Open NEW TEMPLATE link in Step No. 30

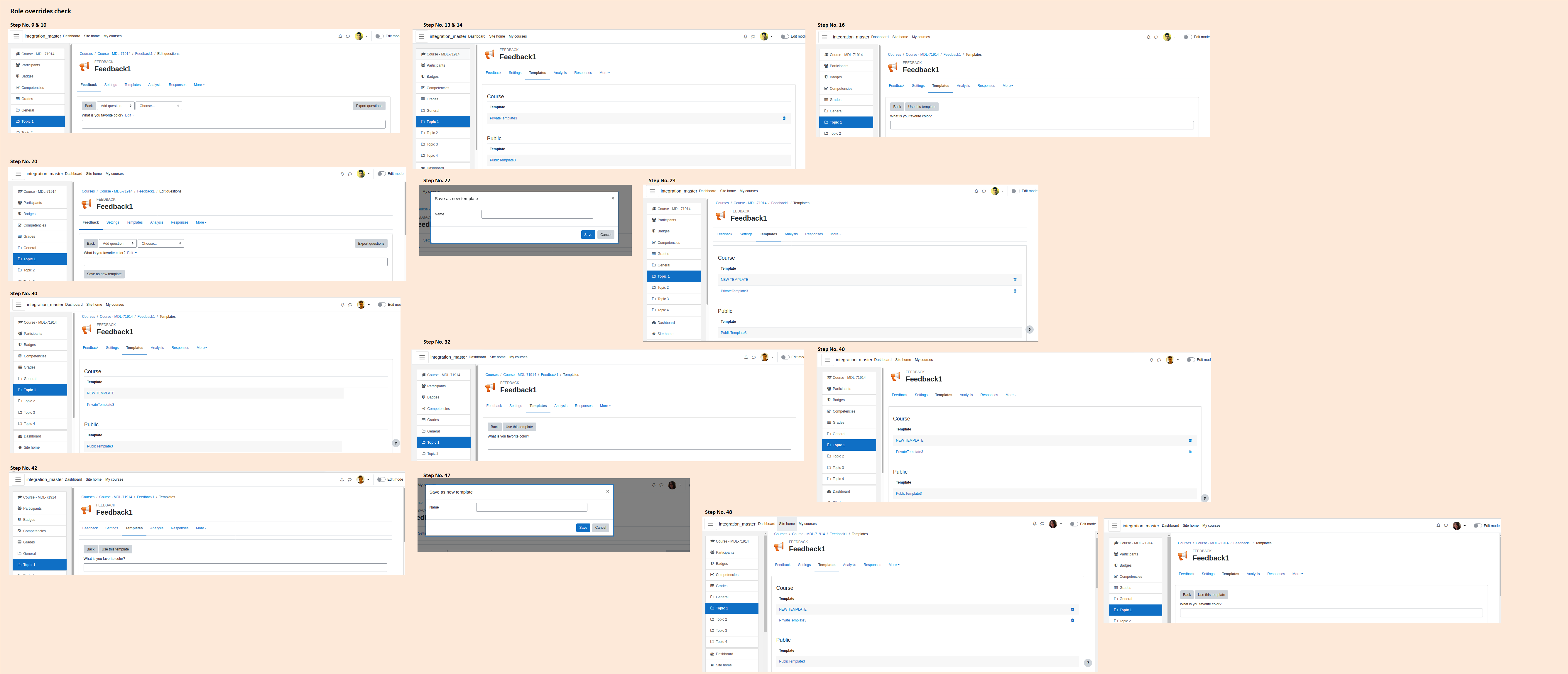(100, 393)
